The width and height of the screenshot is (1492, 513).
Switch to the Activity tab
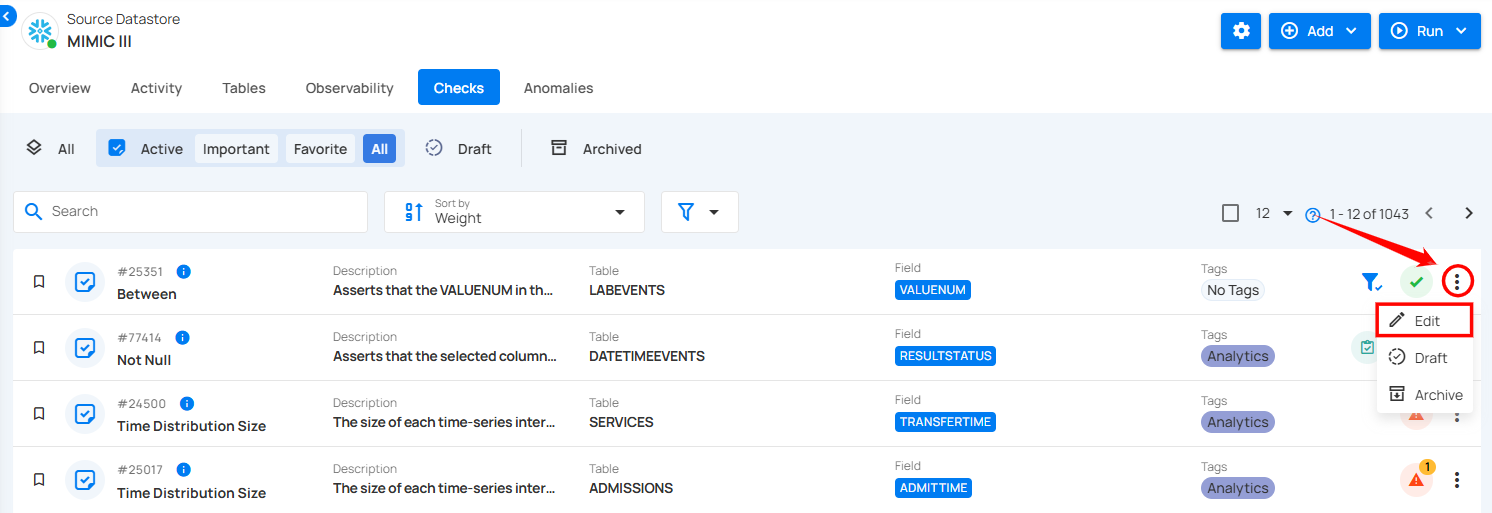pyautogui.click(x=157, y=88)
